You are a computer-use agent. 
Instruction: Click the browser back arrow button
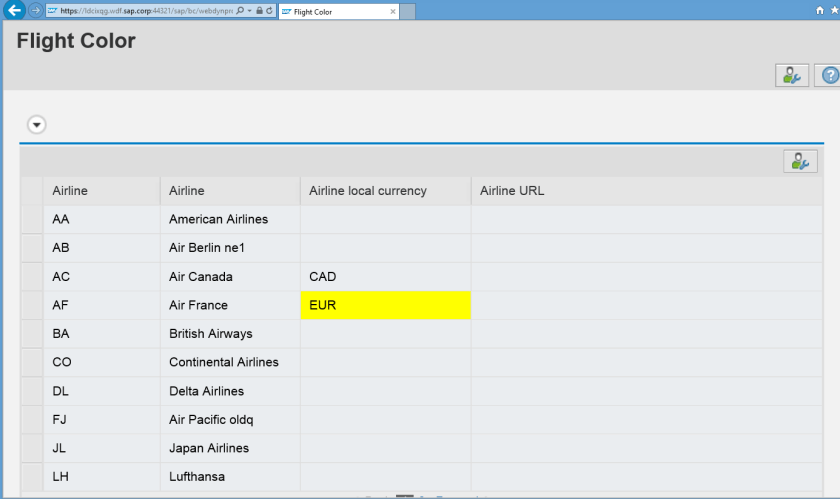(14, 10)
